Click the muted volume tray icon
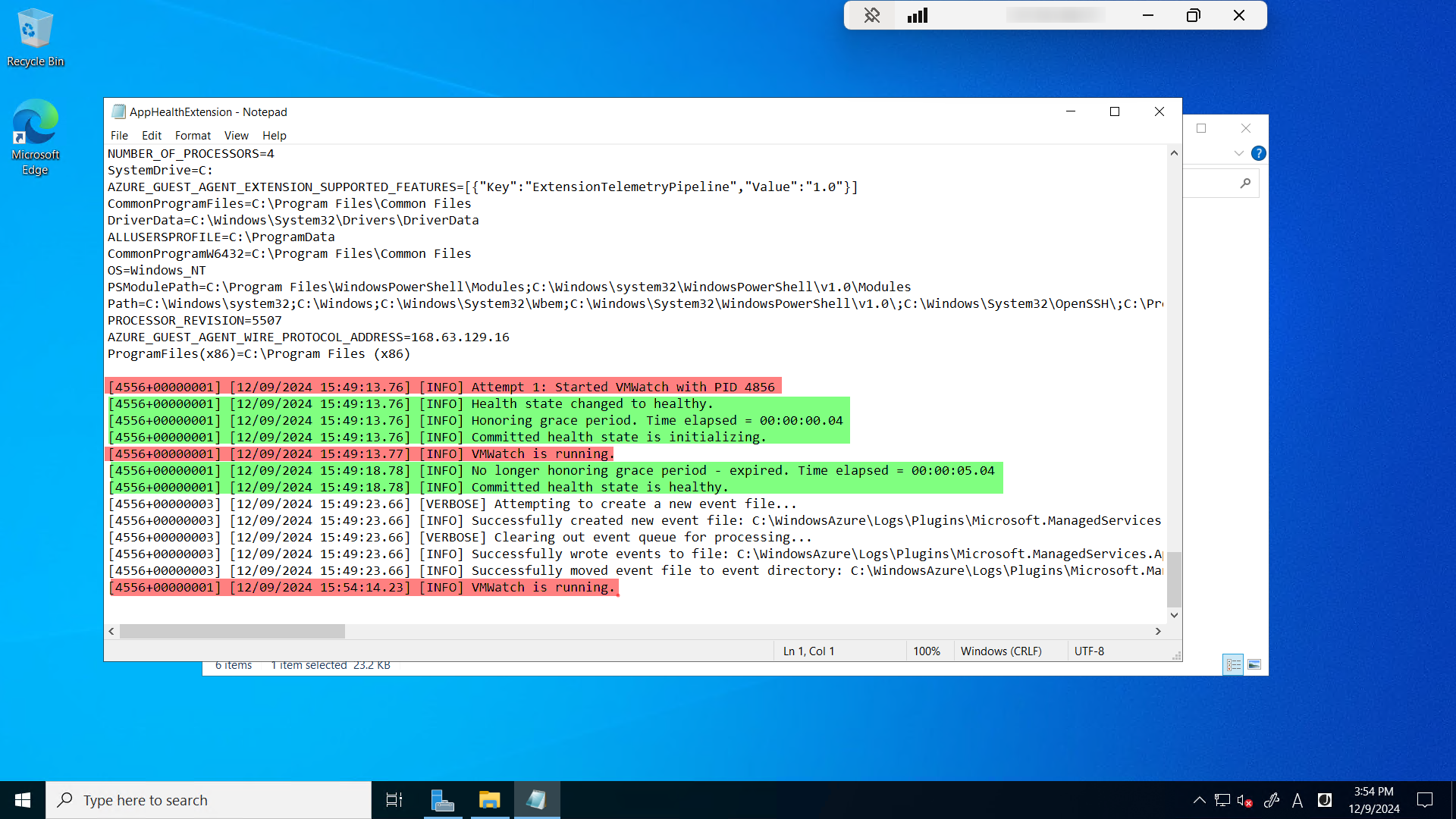The height and width of the screenshot is (819, 1456). point(1244,800)
